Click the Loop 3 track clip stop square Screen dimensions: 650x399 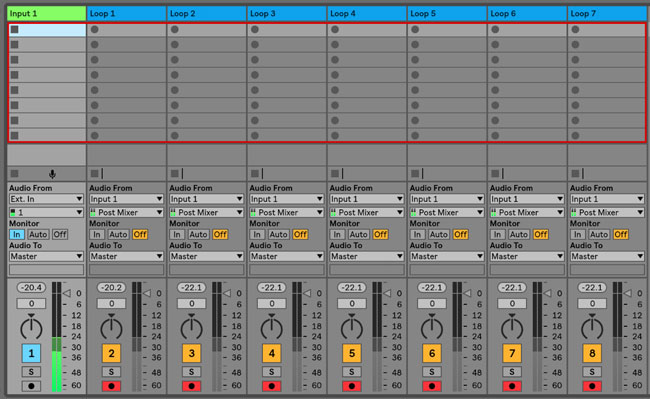click(255, 174)
